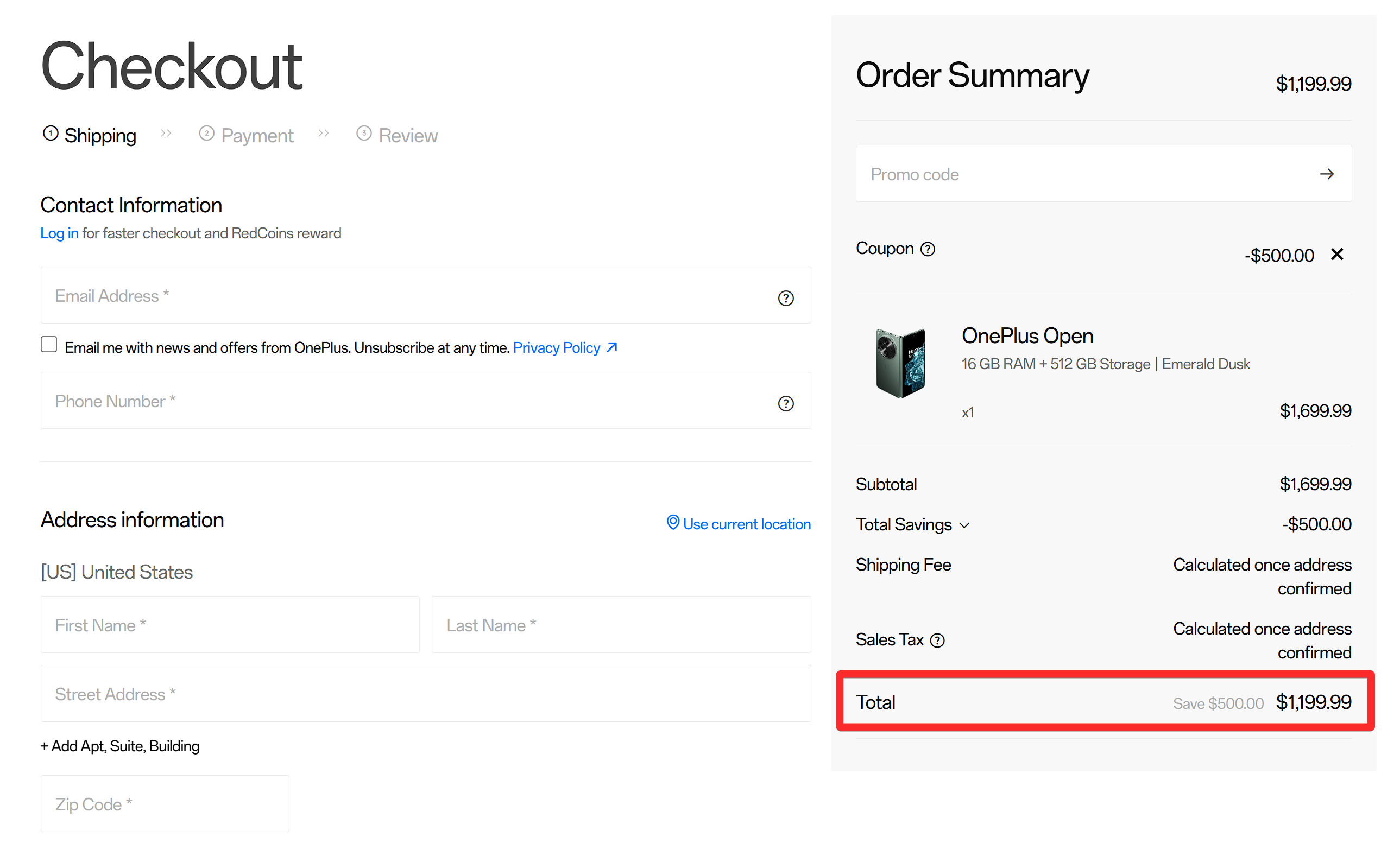This screenshot has height=843, width=1400.
Task: Focus the Email Address field
Action: [426, 295]
